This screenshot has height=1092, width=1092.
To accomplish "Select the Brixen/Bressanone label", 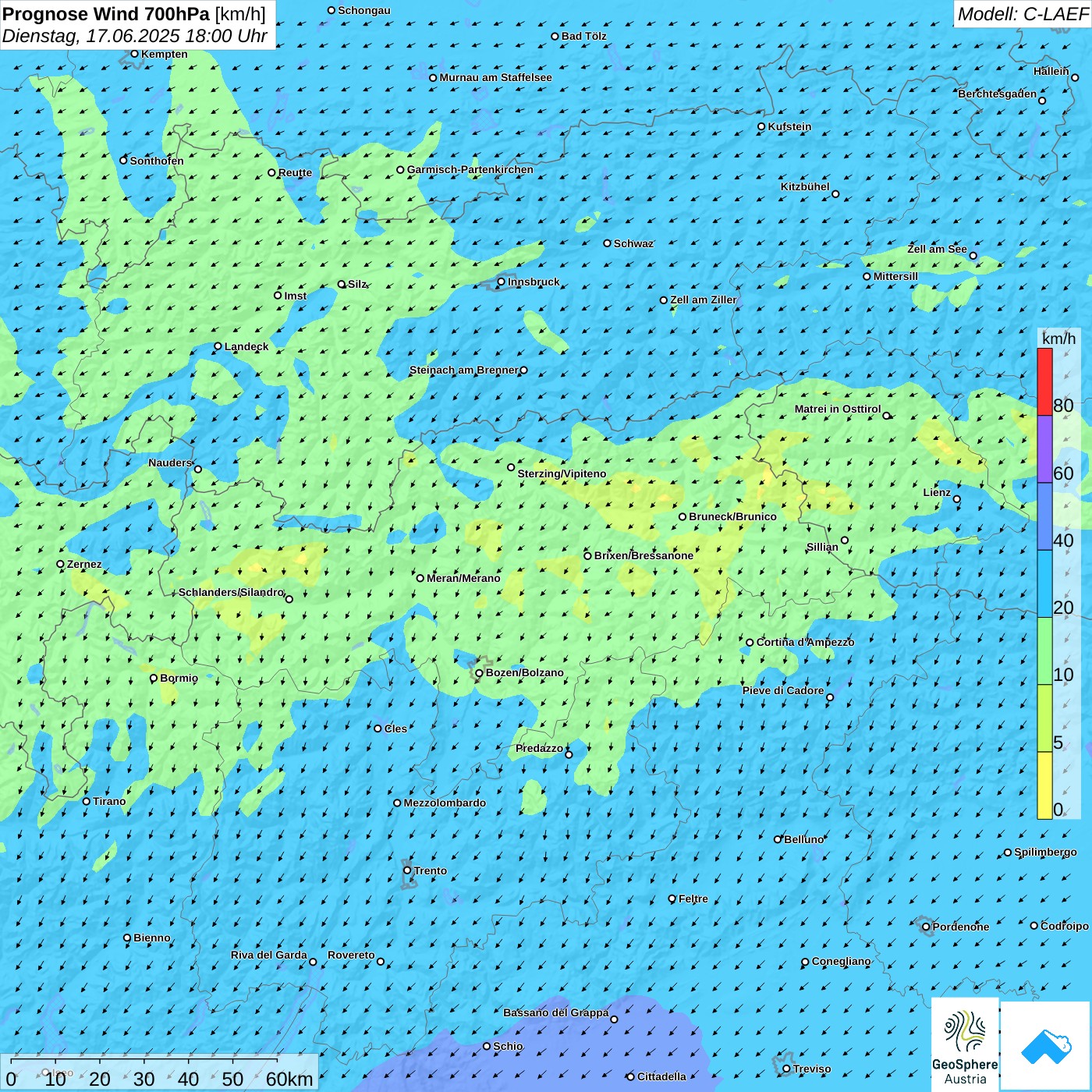I will tap(643, 555).
